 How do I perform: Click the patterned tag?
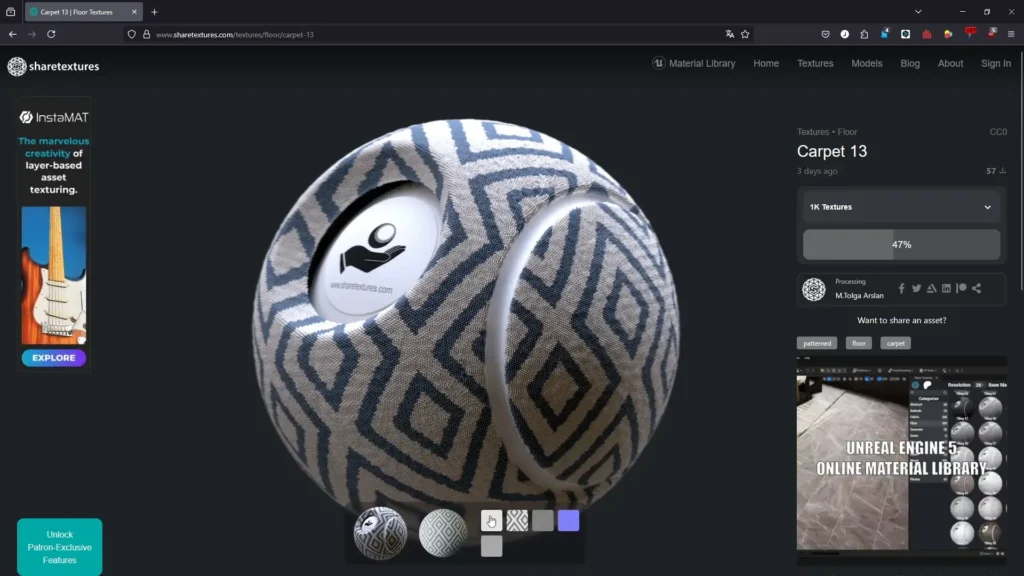pyautogui.click(x=817, y=343)
